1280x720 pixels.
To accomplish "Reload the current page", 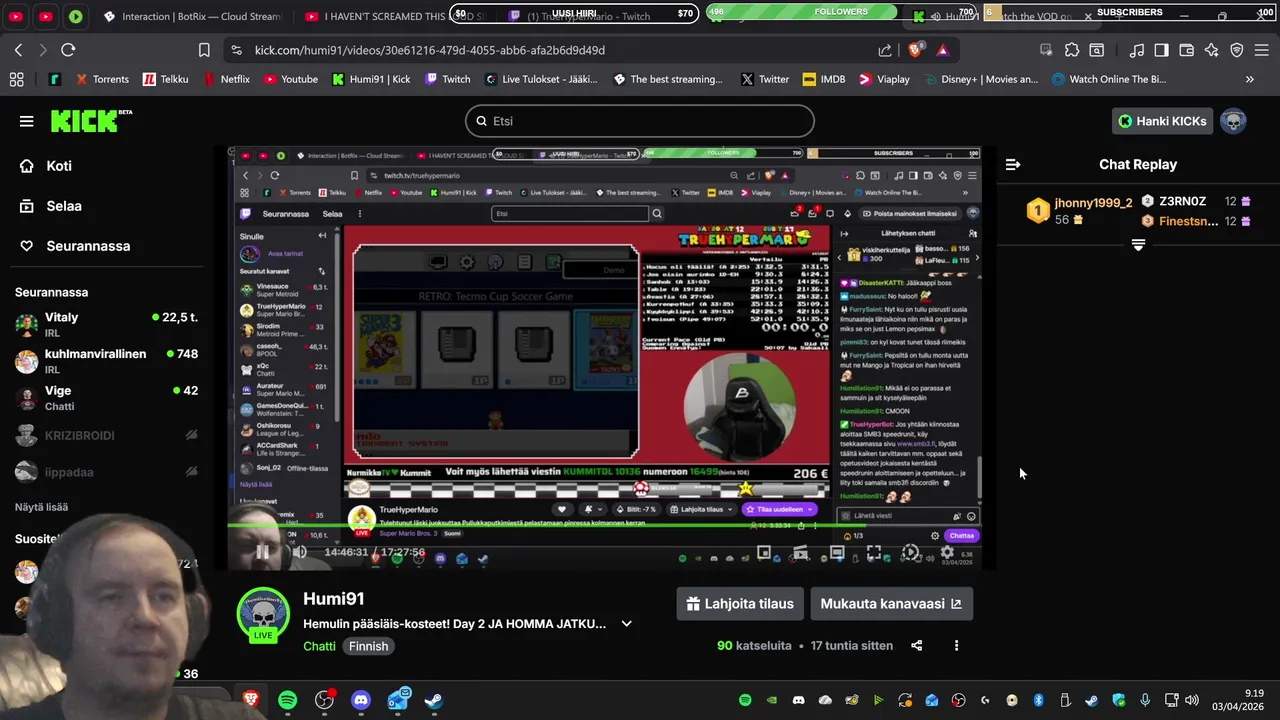I will click(x=68, y=50).
